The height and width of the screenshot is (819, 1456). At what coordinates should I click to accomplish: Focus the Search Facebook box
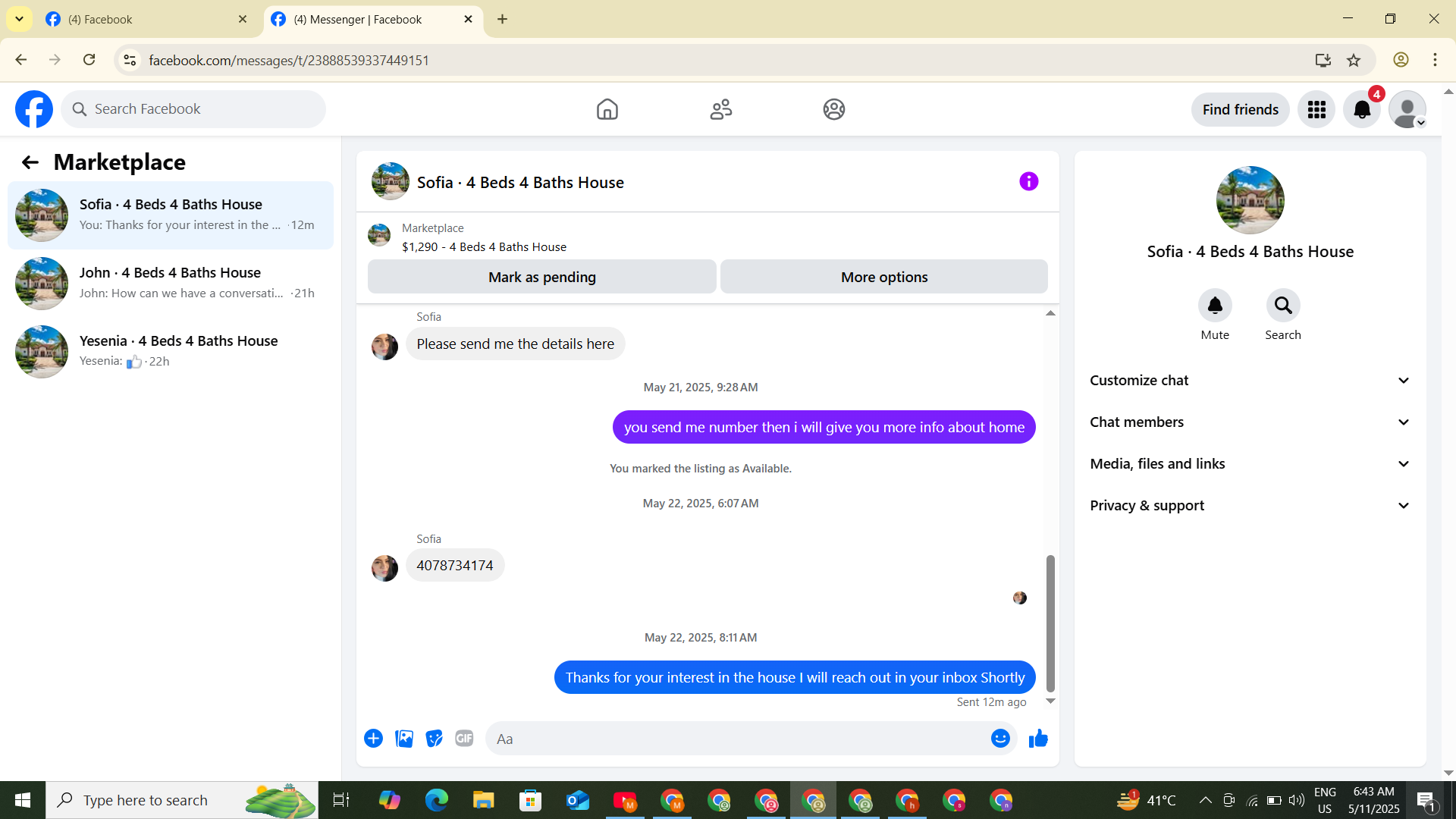(x=193, y=109)
